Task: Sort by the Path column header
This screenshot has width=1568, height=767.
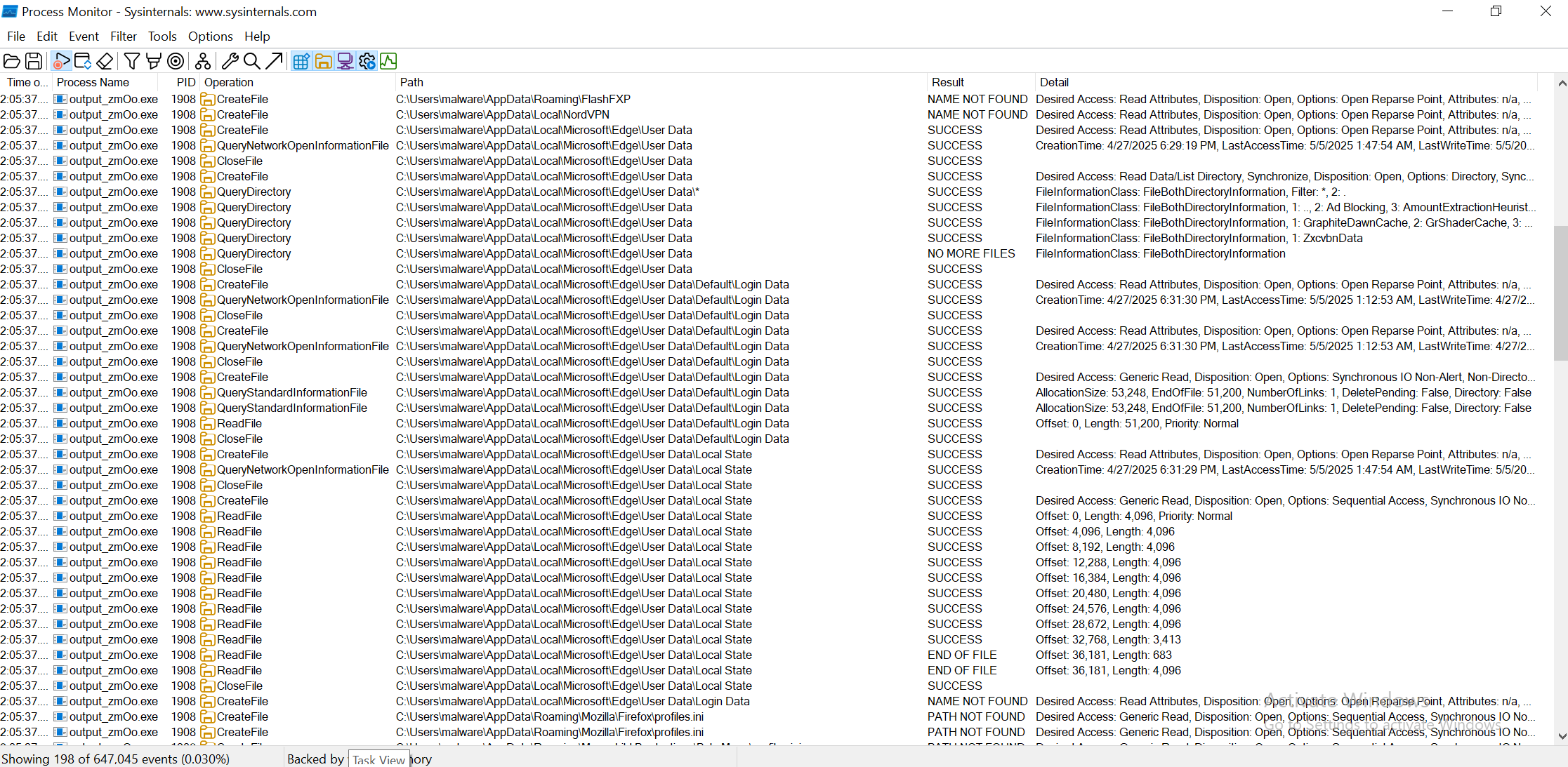Action: (x=661, y=82)
